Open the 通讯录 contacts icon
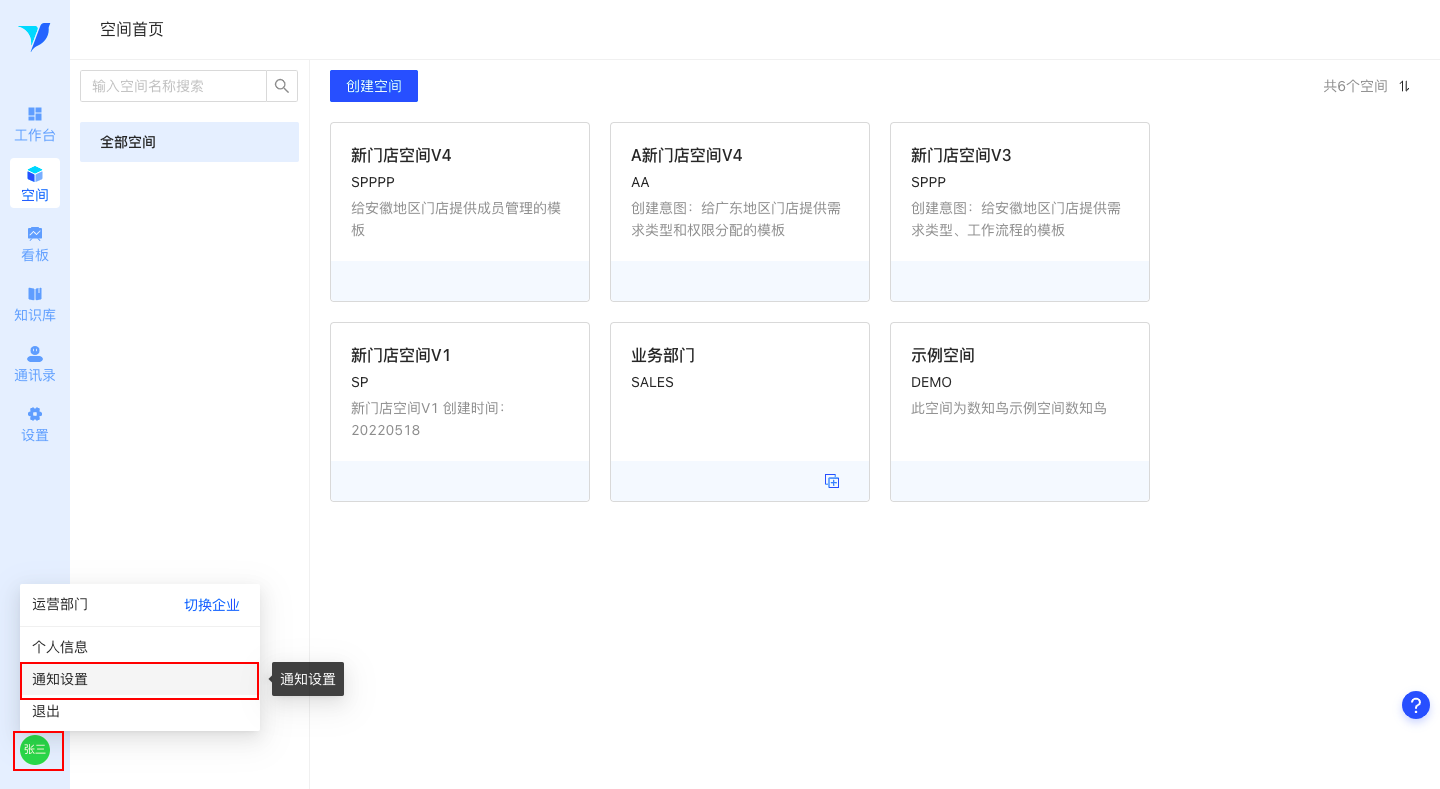Image resolution: width=1440 pixels, height=789 pixels. (35, 354)
